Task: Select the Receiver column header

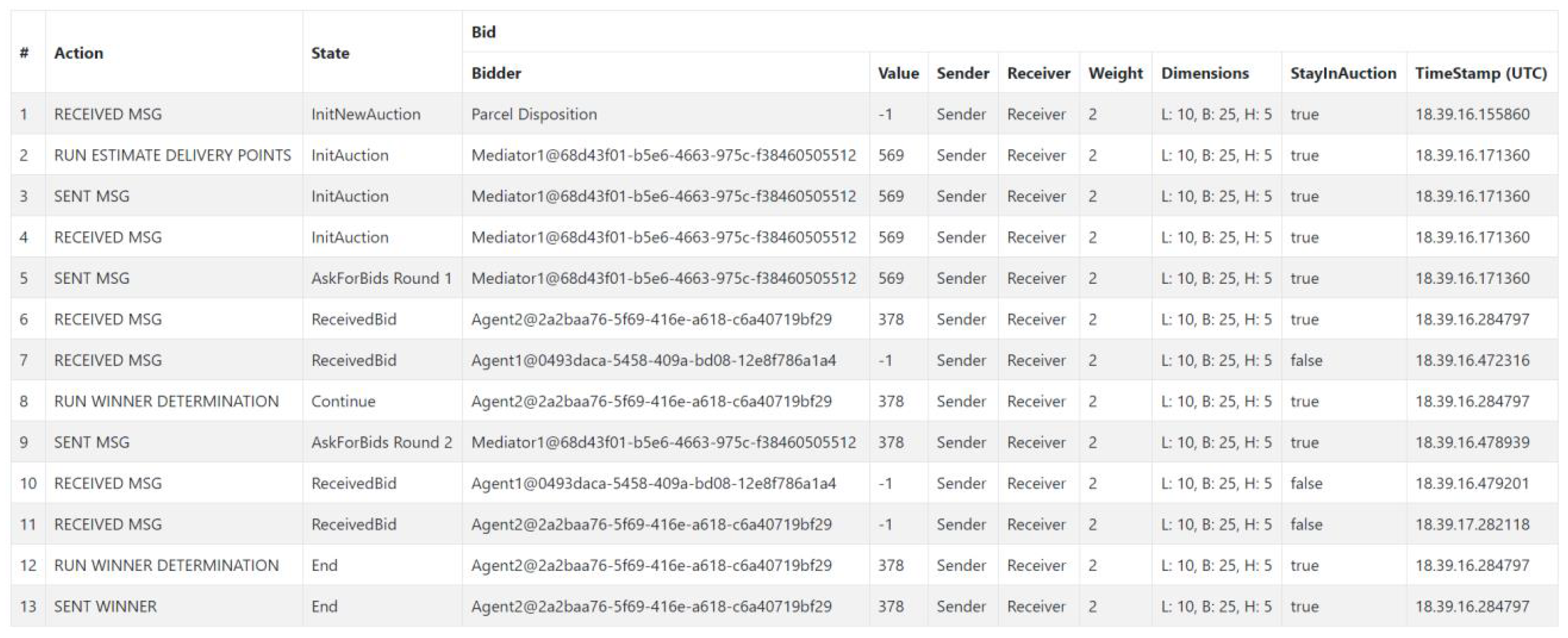Action: (1038, 73)
